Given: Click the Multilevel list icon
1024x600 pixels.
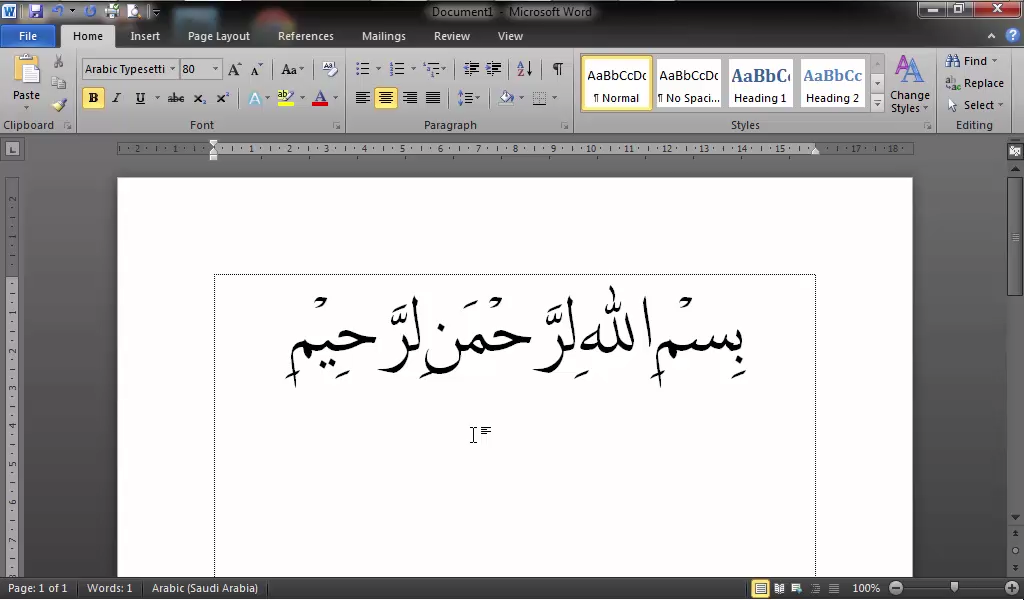Looking at the screenshot, I should pos(431,69).
